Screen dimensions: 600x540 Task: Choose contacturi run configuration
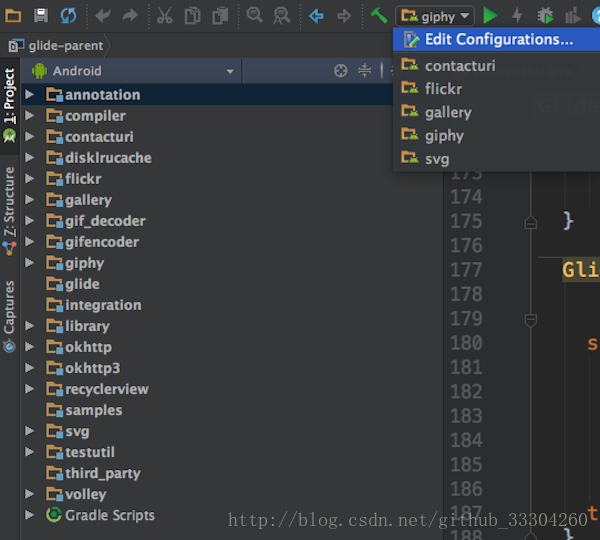[x=496, y=66]
